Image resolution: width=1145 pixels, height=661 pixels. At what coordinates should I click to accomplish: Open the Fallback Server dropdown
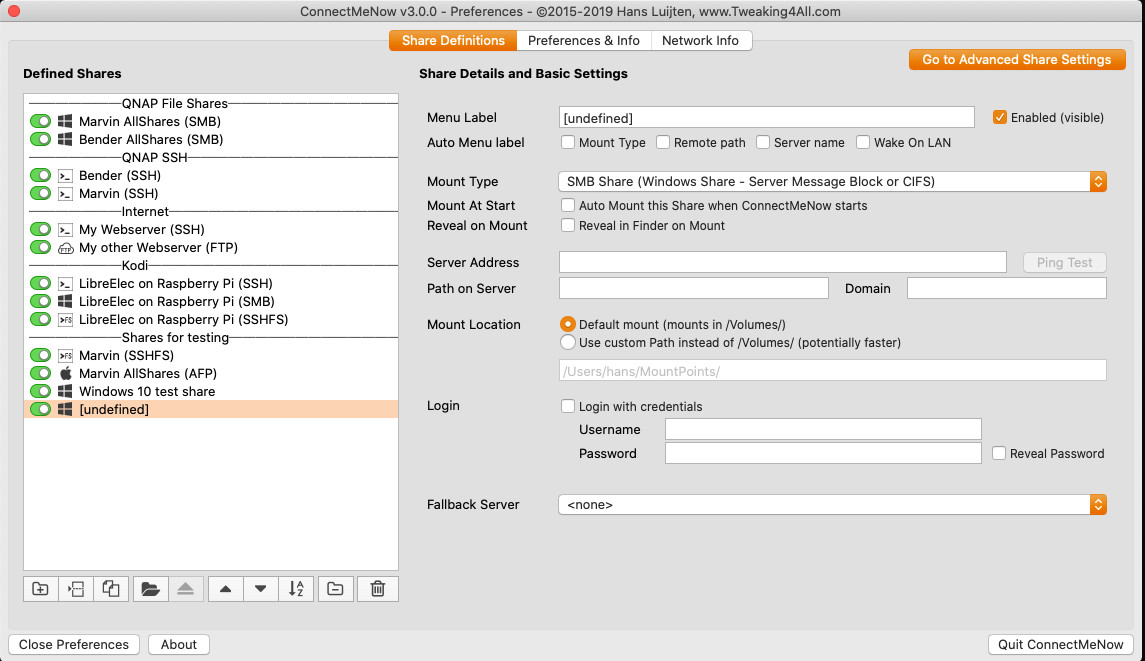(x=832, y=505)
